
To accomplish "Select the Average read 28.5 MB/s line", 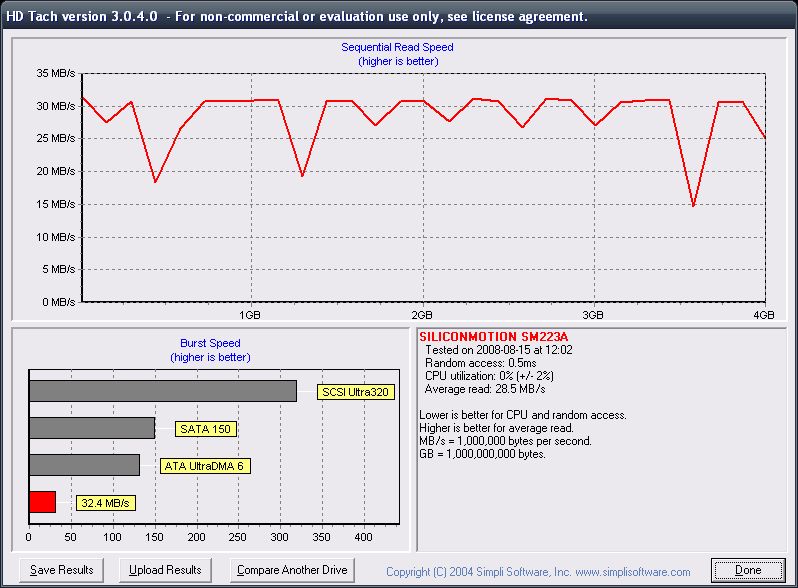I will (x=485, y=388).
